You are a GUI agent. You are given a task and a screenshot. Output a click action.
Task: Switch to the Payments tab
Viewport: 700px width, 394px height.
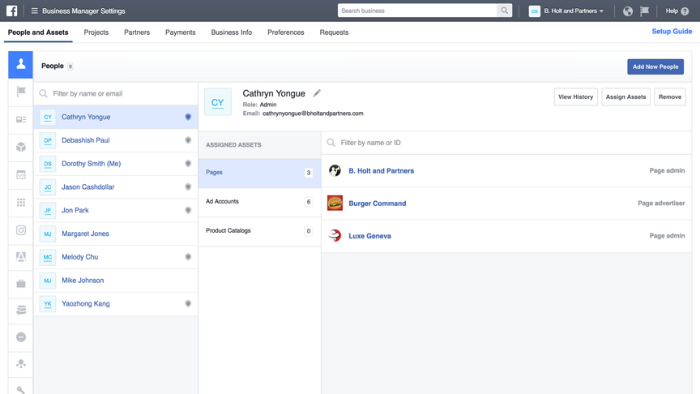(180, 32)
